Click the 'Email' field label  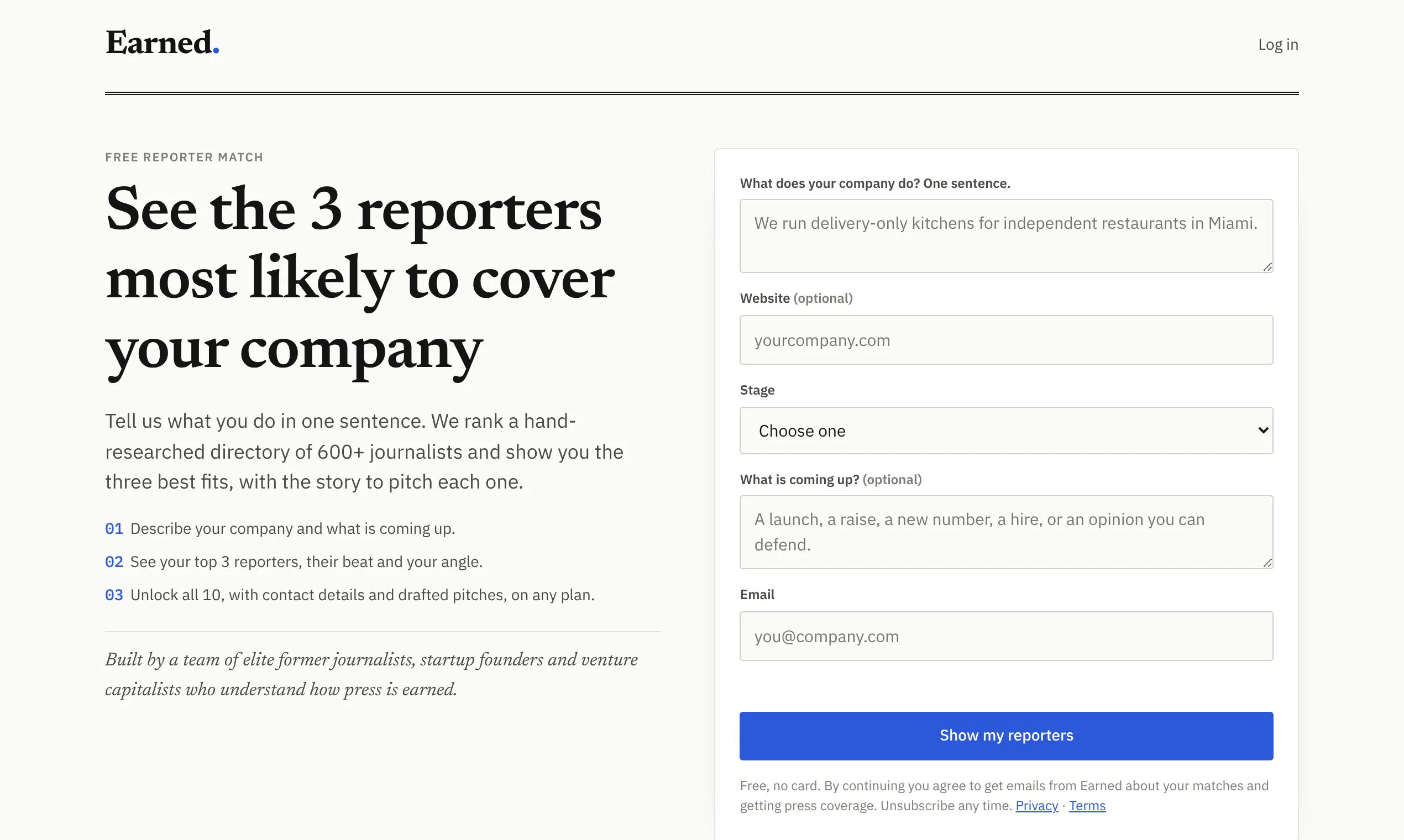(757, 594)
